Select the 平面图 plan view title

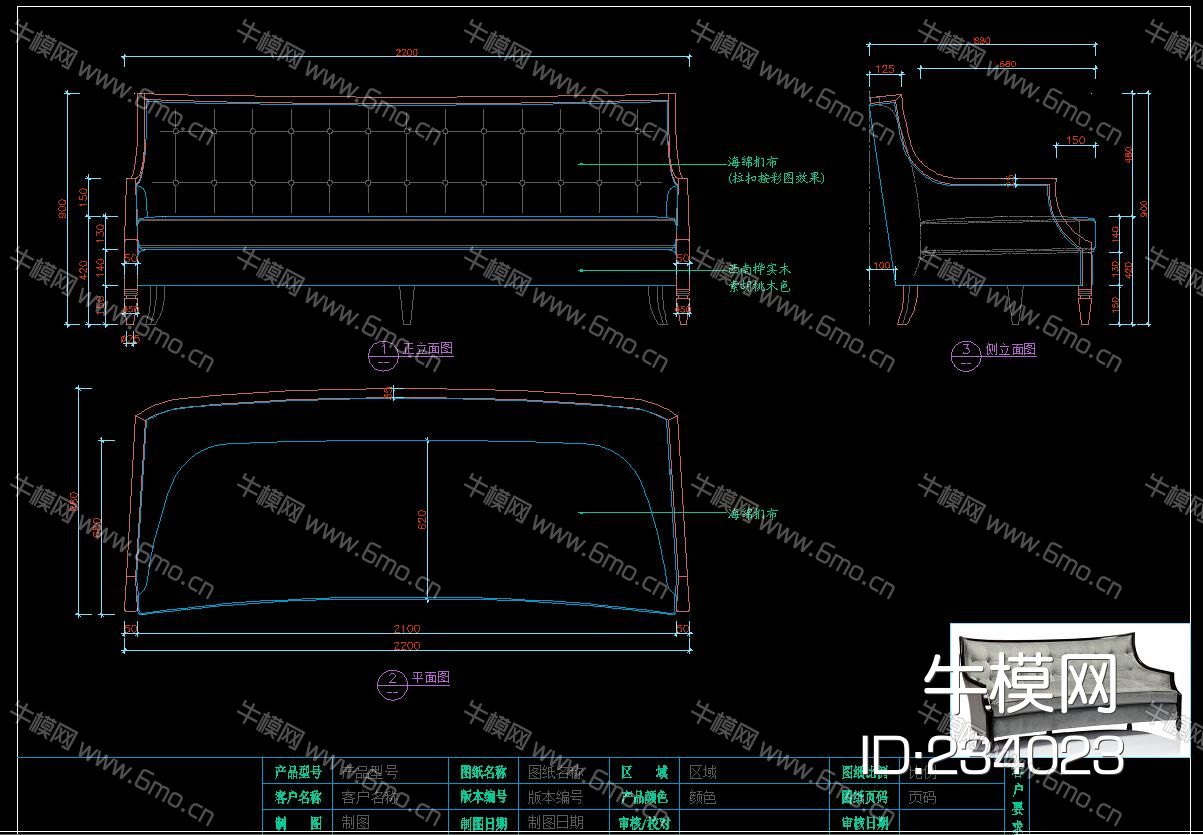(x=430, y=677)
